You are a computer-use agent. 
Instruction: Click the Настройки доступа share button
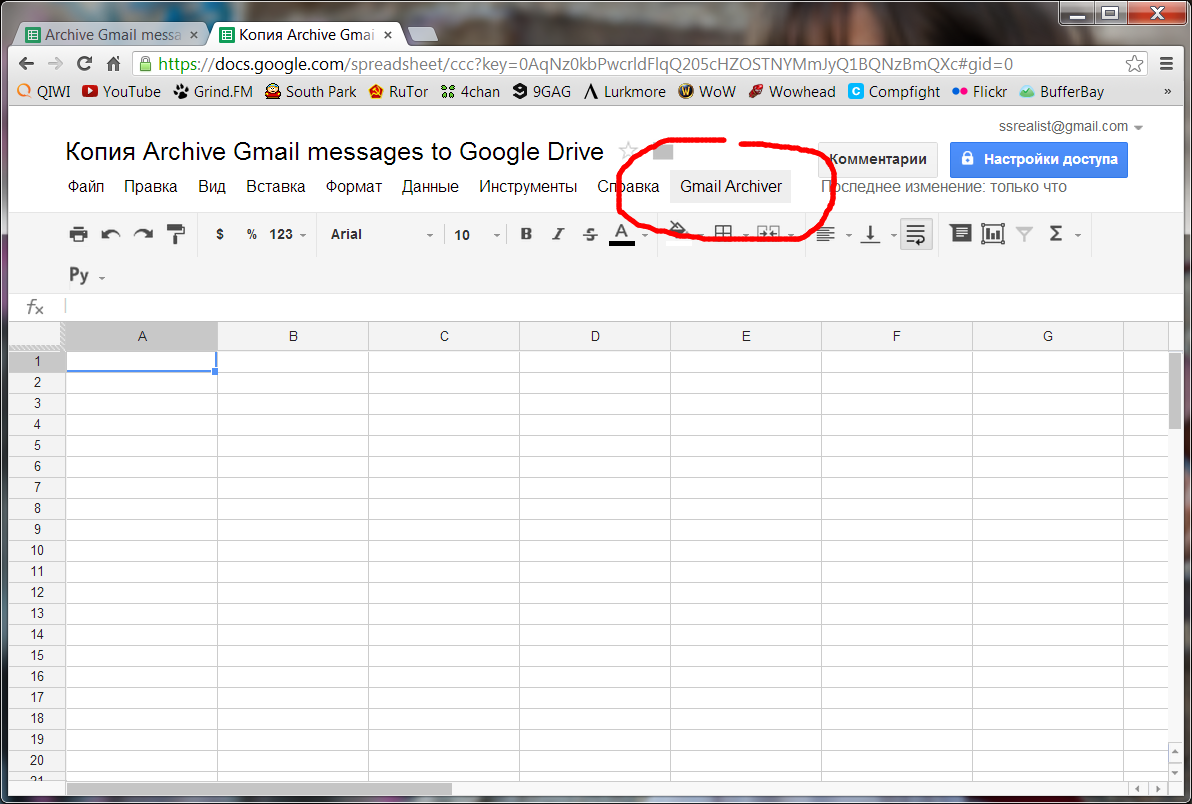(x=1039, y=159)
